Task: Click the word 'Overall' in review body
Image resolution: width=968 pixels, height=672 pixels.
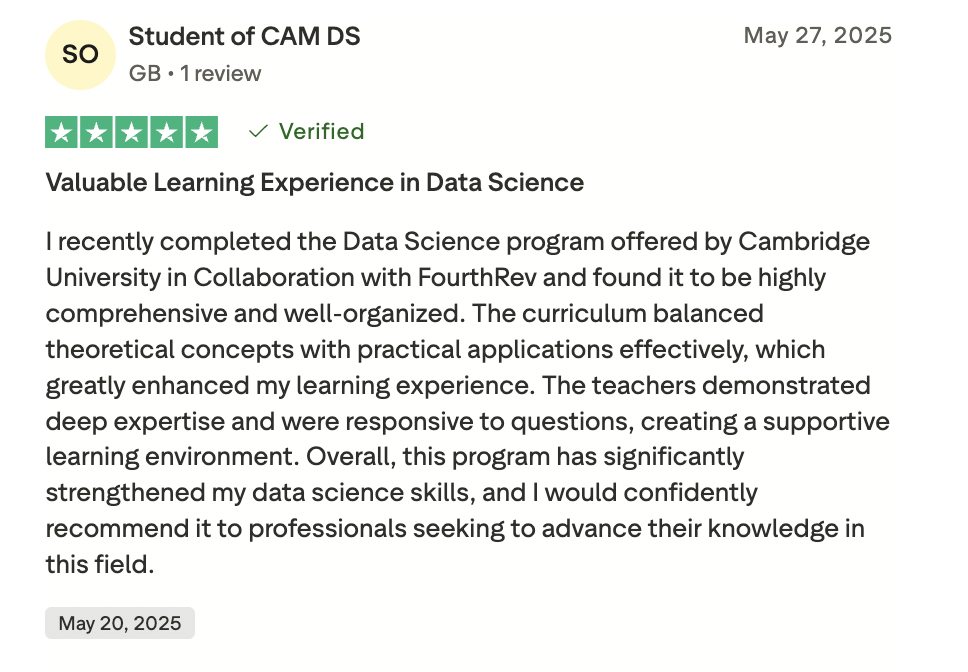Action: (344, 457)
